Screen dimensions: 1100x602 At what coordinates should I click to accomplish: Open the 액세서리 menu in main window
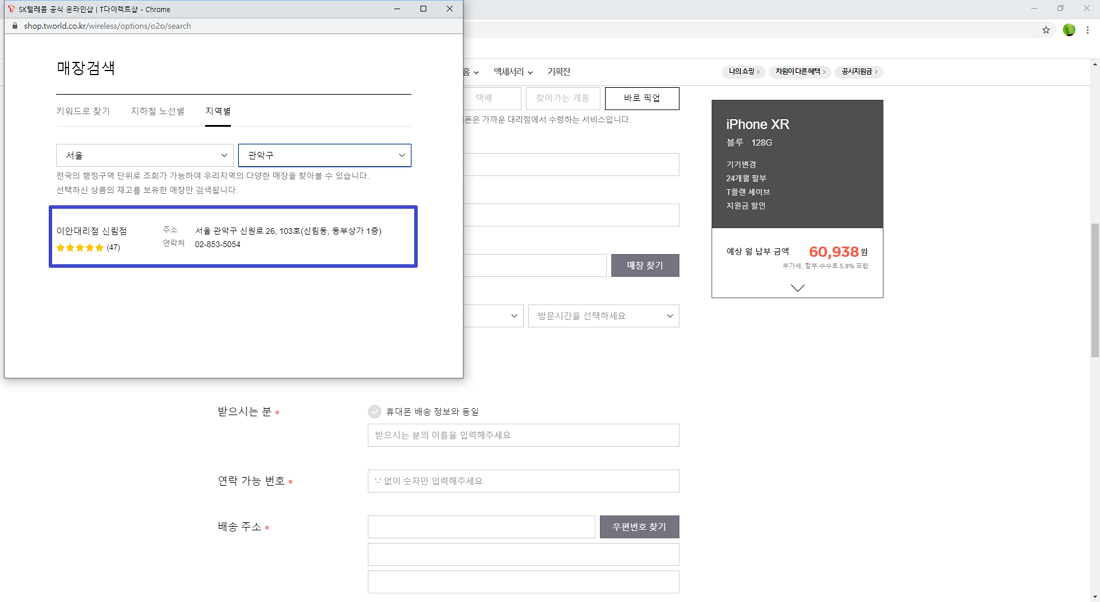click(x=513, y=72)
